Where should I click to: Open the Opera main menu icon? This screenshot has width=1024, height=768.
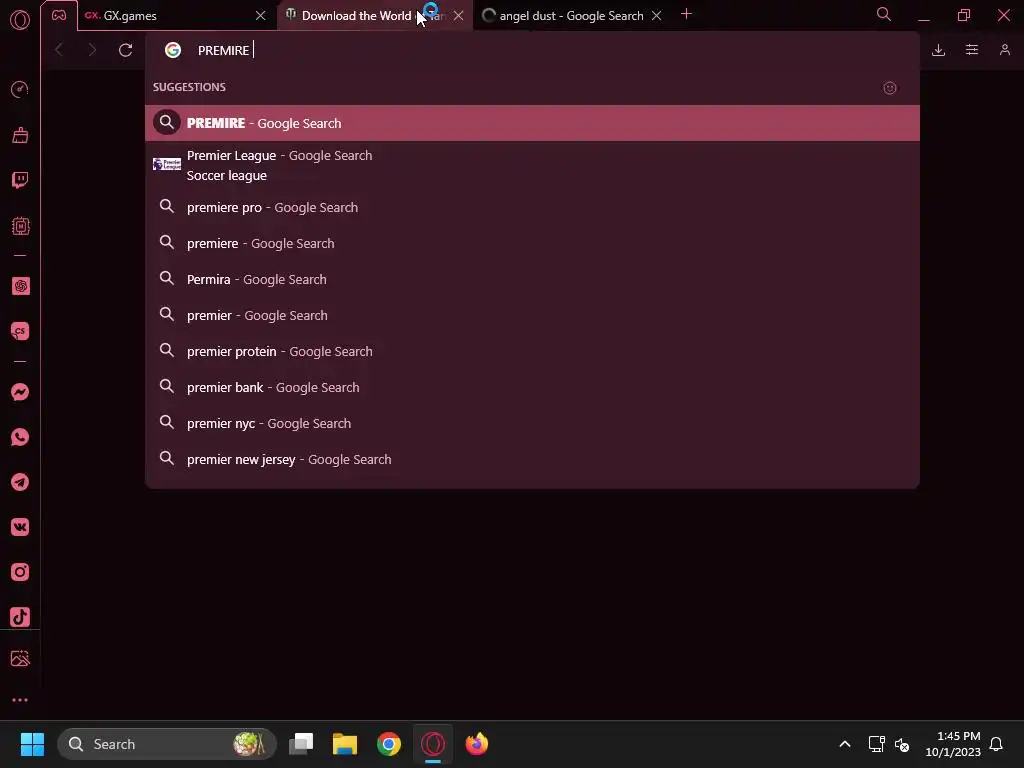tap(20, 20)
